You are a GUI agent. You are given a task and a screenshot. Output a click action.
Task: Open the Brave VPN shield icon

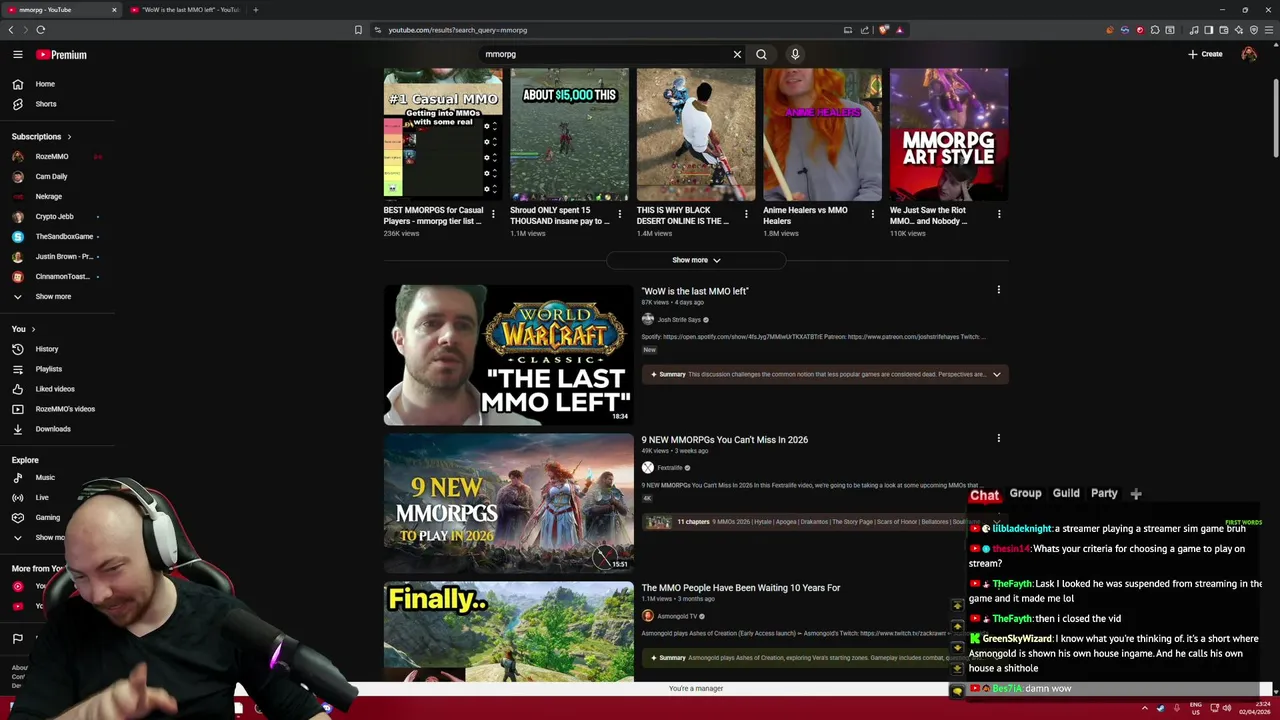(1254, 30)
